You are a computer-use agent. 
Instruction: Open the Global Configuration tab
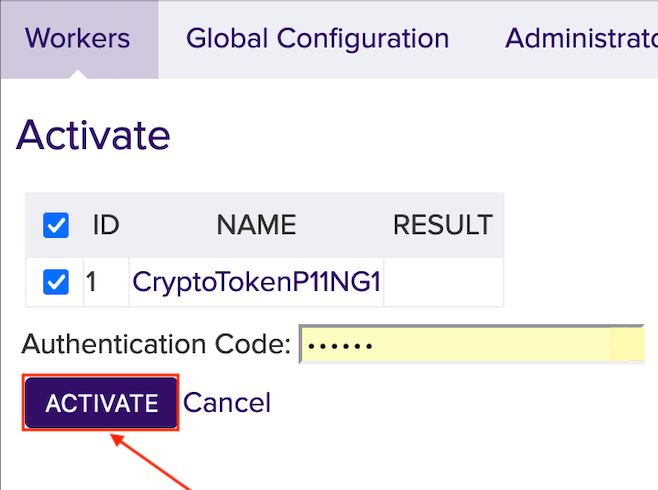coord(317,39)
